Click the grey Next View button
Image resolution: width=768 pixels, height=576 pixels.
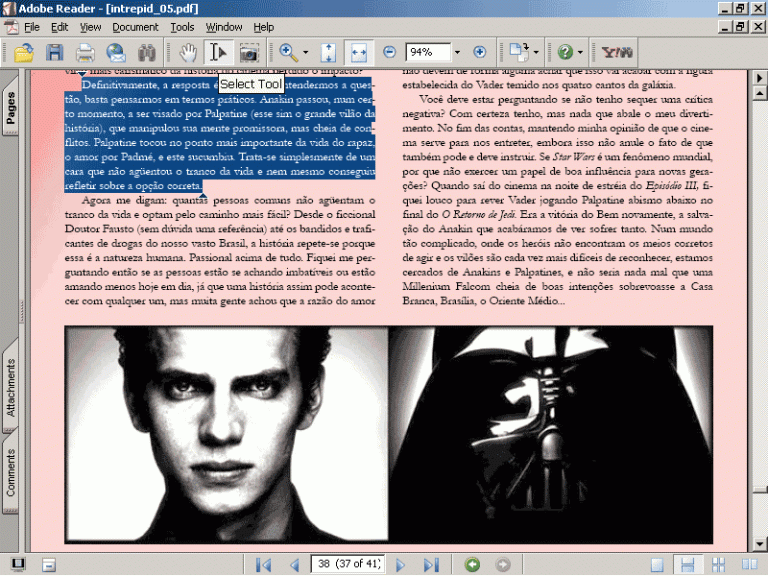point(503,564)
